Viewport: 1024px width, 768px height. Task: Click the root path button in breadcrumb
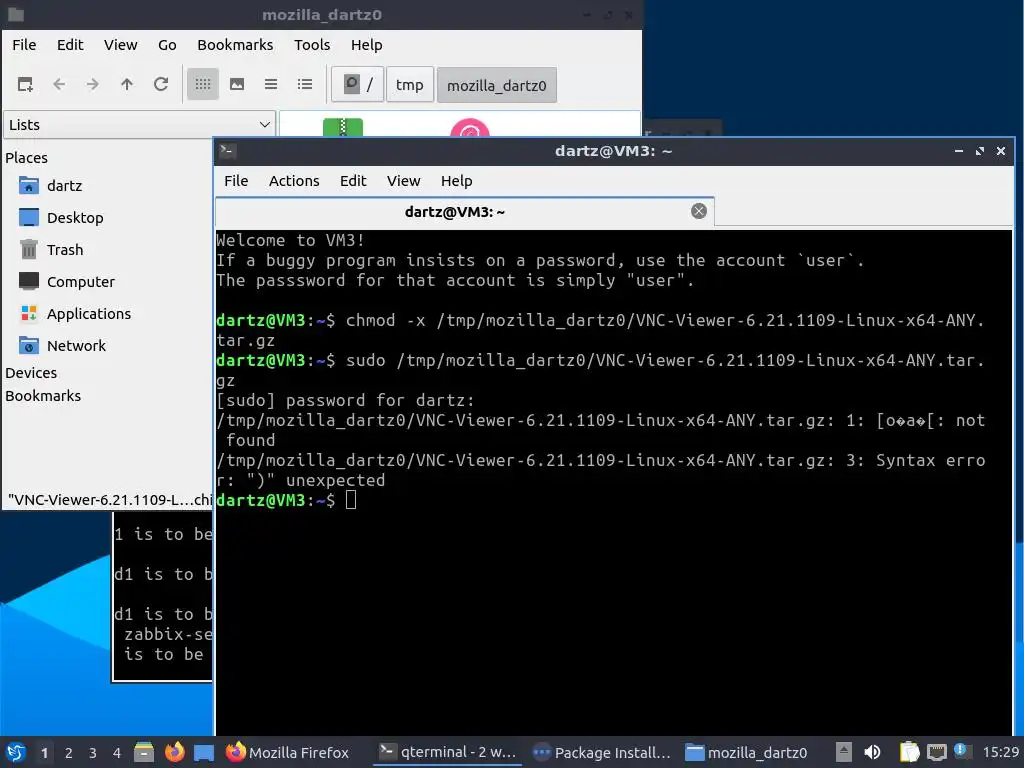click(357, 85)
